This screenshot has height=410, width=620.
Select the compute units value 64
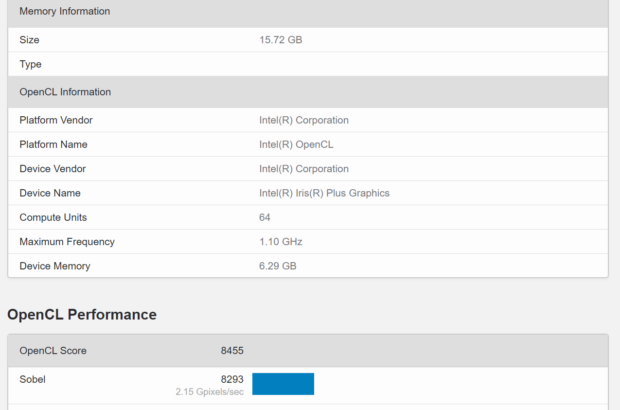click(265, 217)
